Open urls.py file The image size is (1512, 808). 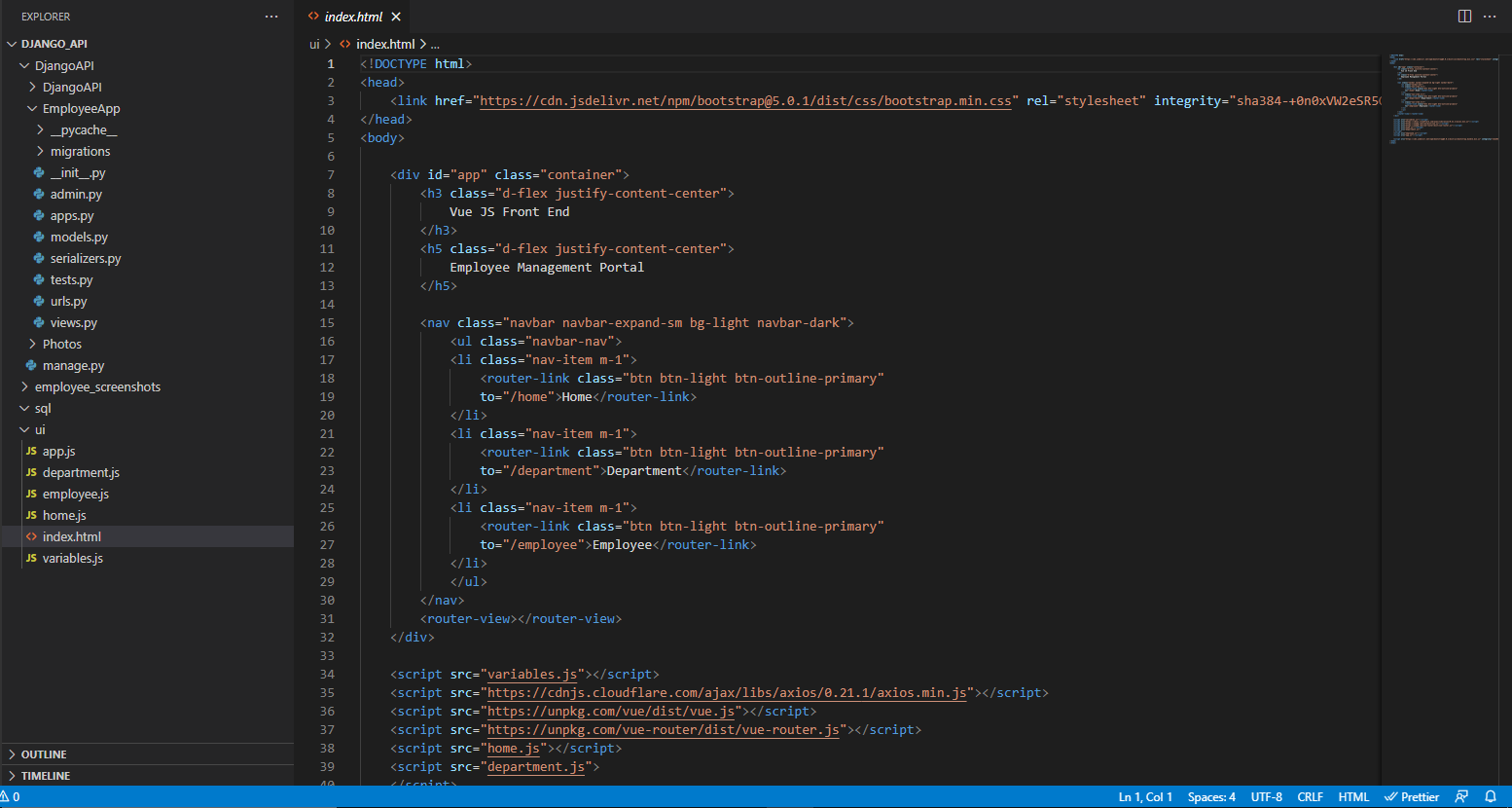(x=147, y=301)
